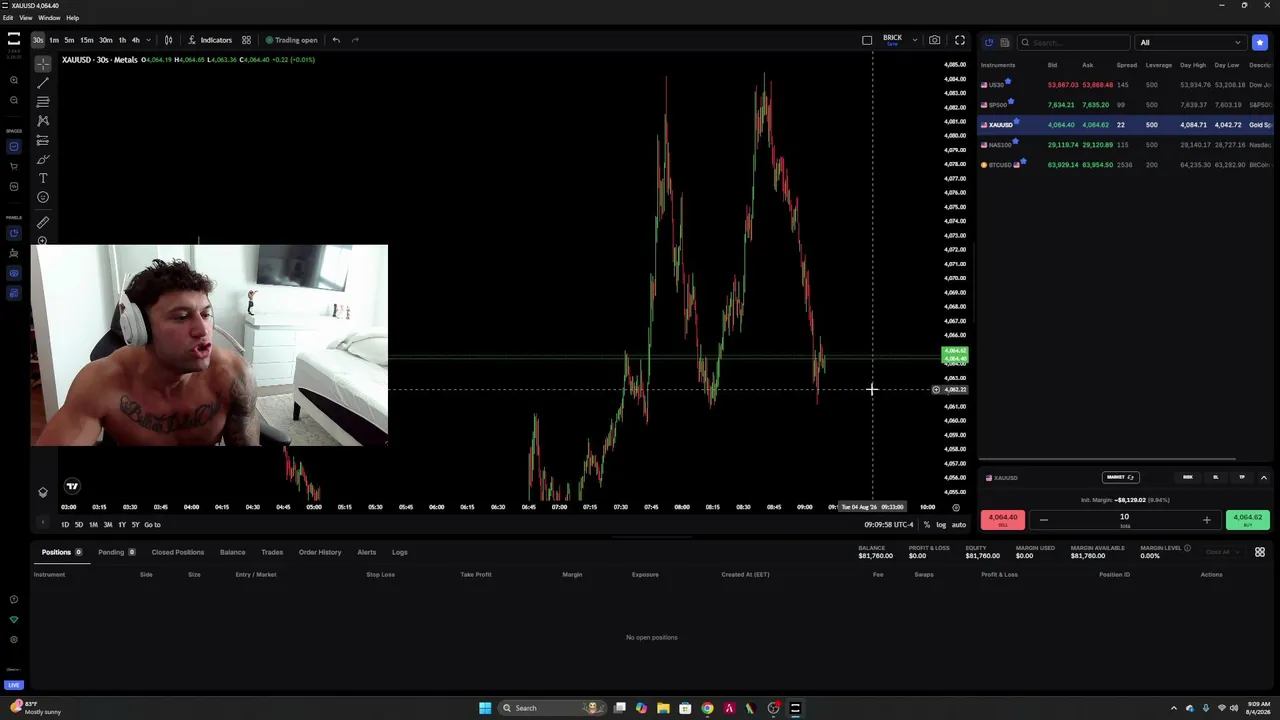This screenshot has height=720, width=1280.
Task: Set chart range to 1Y
Action: pyautogui.click(x=122, y=525)
